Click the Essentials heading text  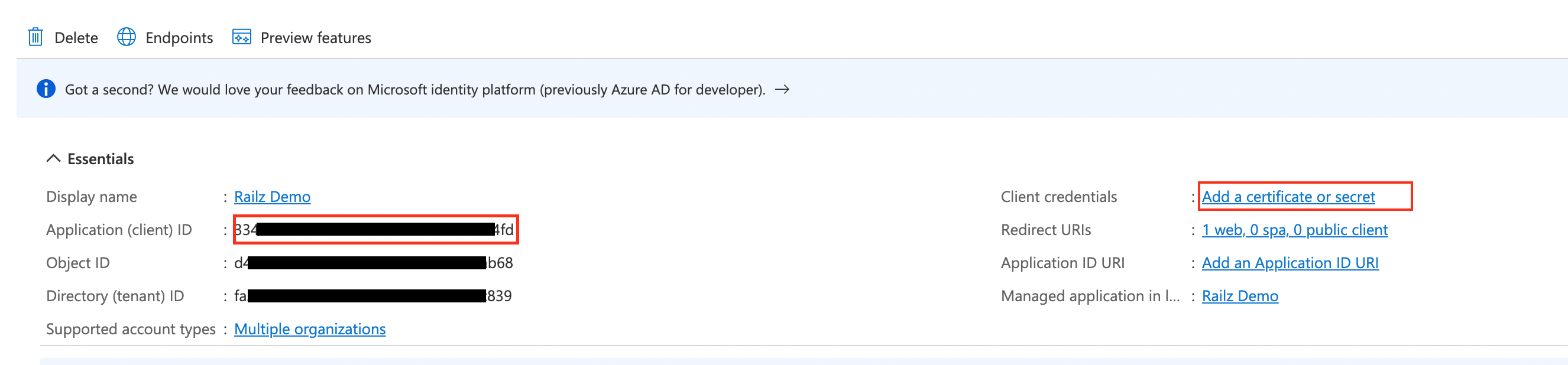coord(101,159)
